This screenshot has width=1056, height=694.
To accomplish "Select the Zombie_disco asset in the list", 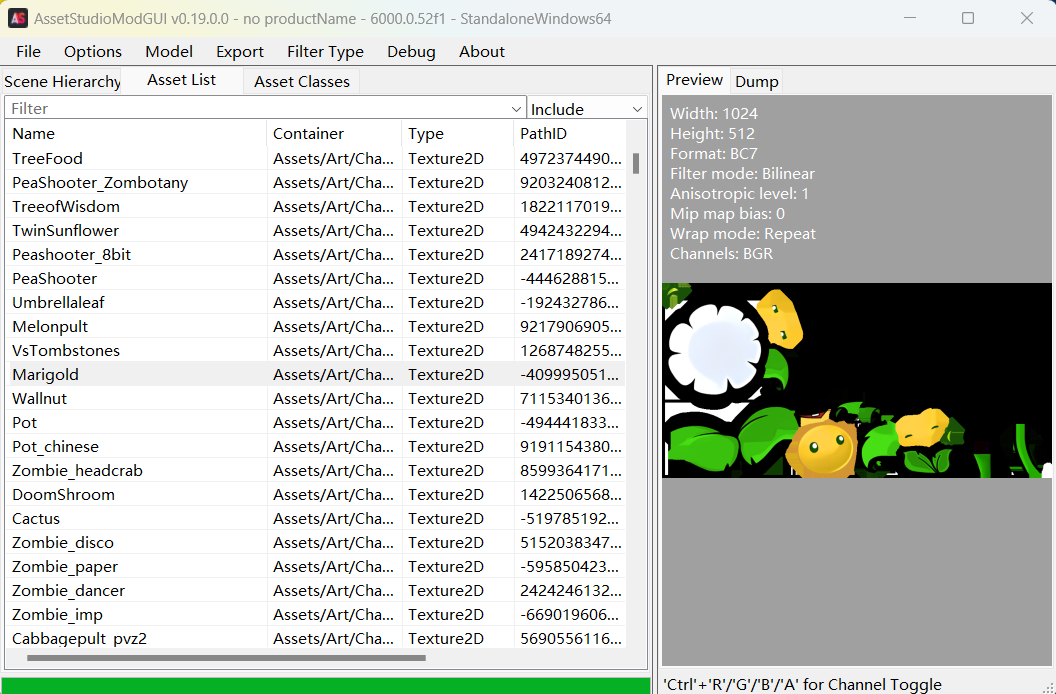I will tap(63, 543).
